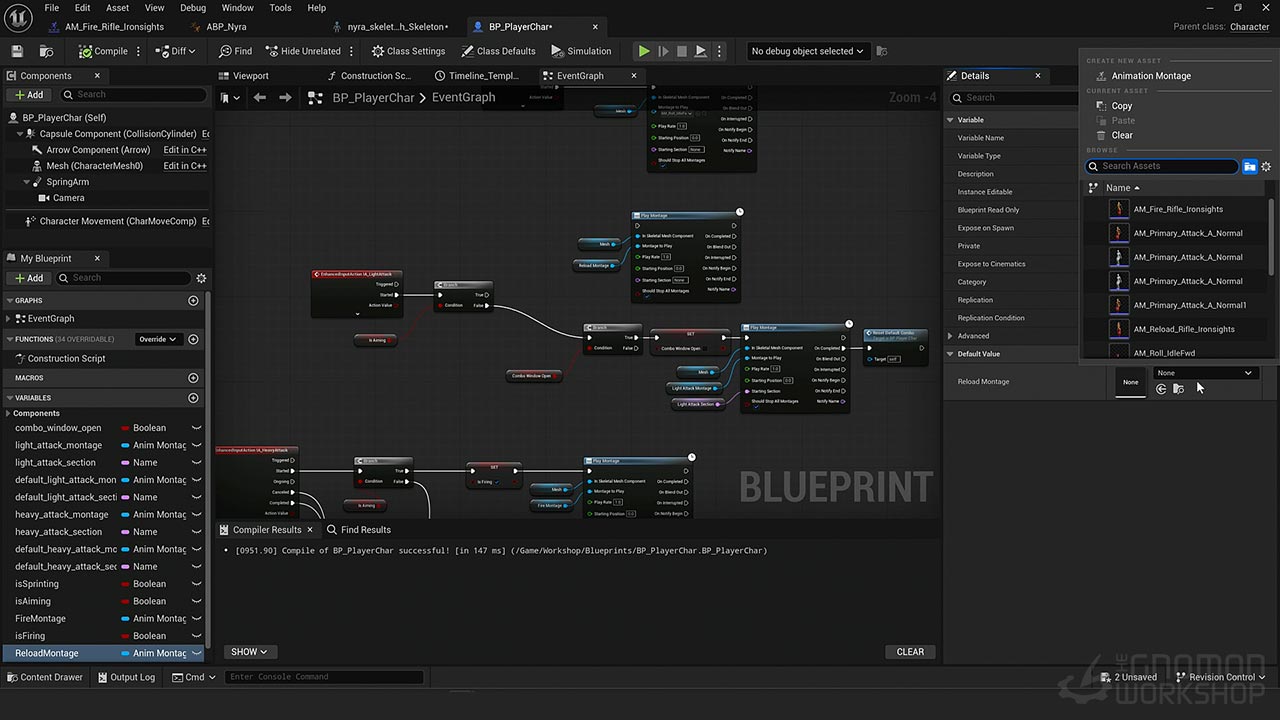The width and height of the screenshot is (1280, 720).
Task: Click the CLEAR button in Compiler Results
Action: pos(910,652)
